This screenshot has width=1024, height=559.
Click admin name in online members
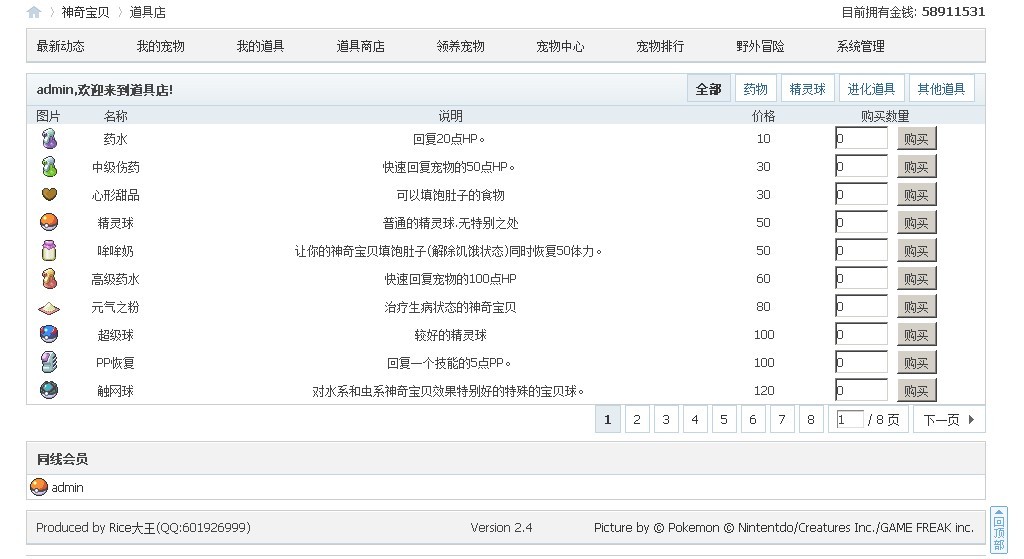coord(67,488)
